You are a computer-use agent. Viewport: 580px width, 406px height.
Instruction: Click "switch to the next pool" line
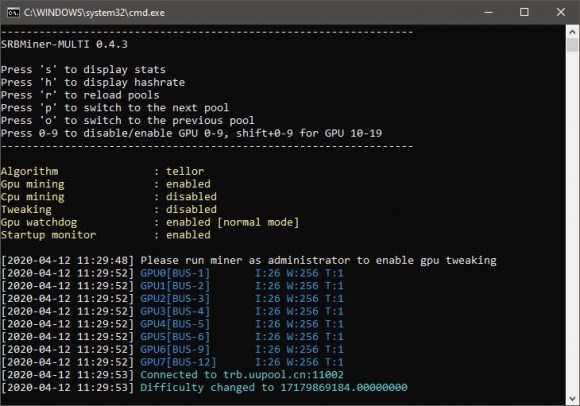point(115,108)
